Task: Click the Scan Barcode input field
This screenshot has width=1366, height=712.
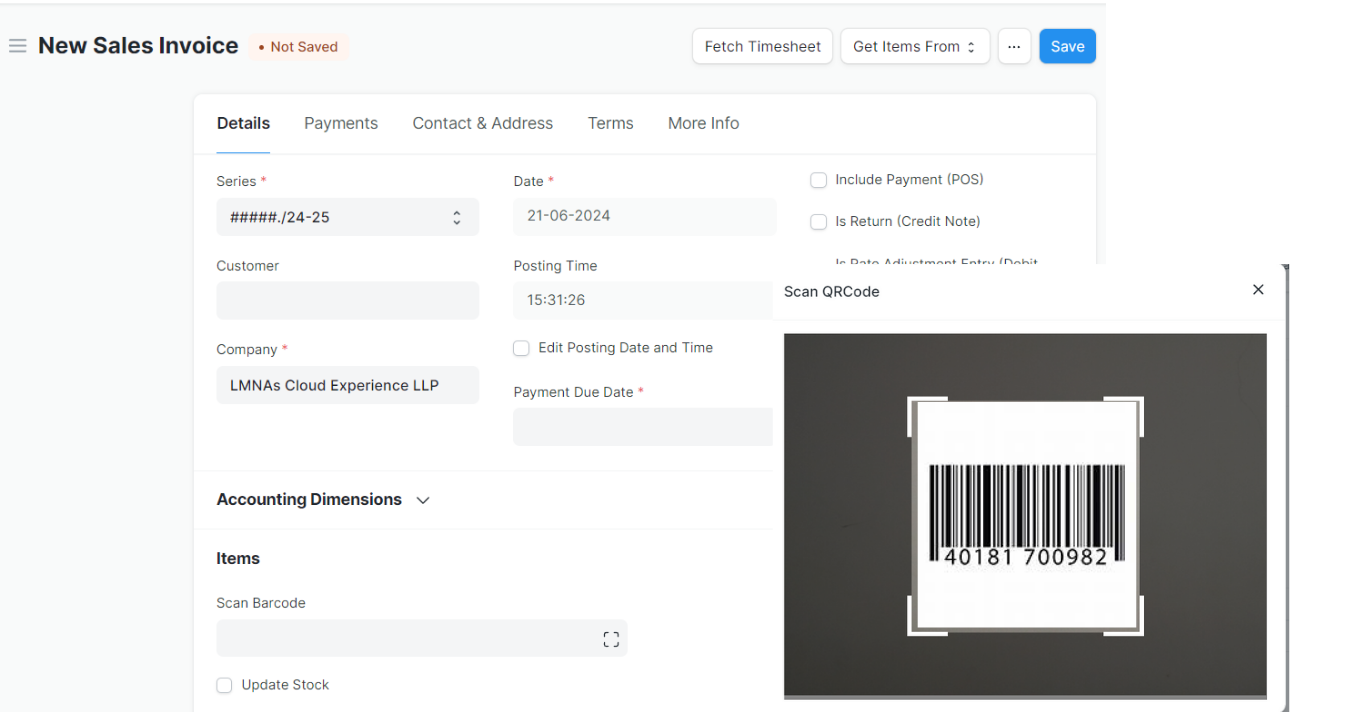Action: tap(421, 639)
